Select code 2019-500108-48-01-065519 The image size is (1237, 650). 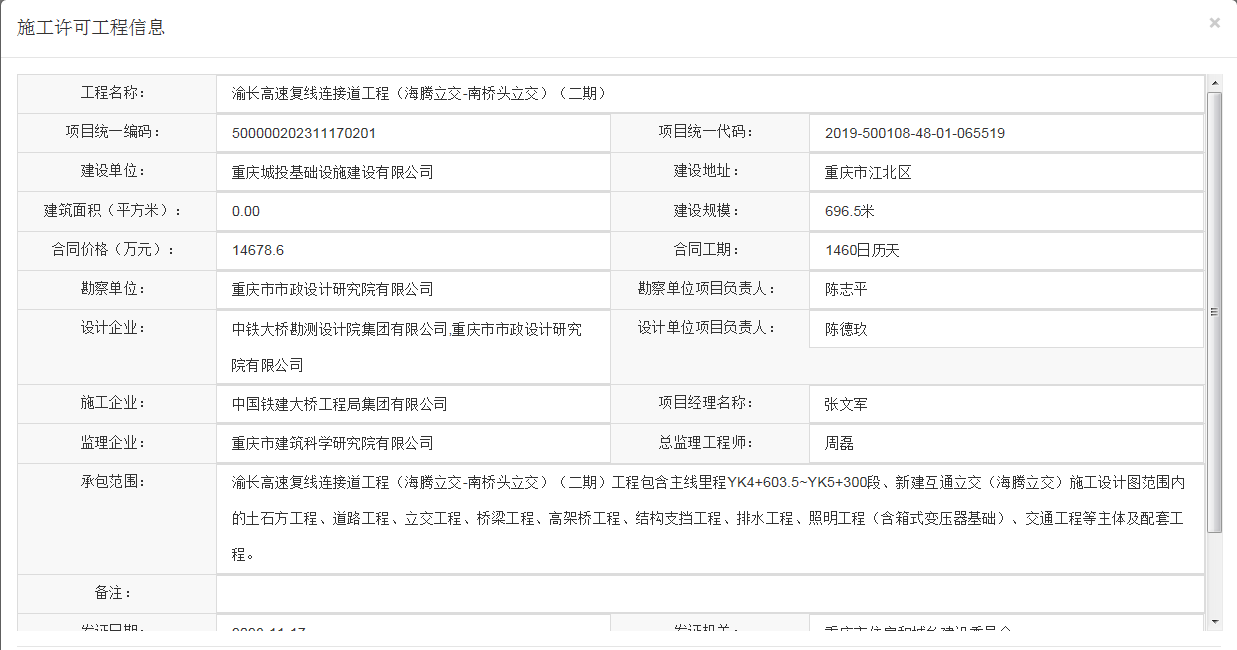[915, 133]
